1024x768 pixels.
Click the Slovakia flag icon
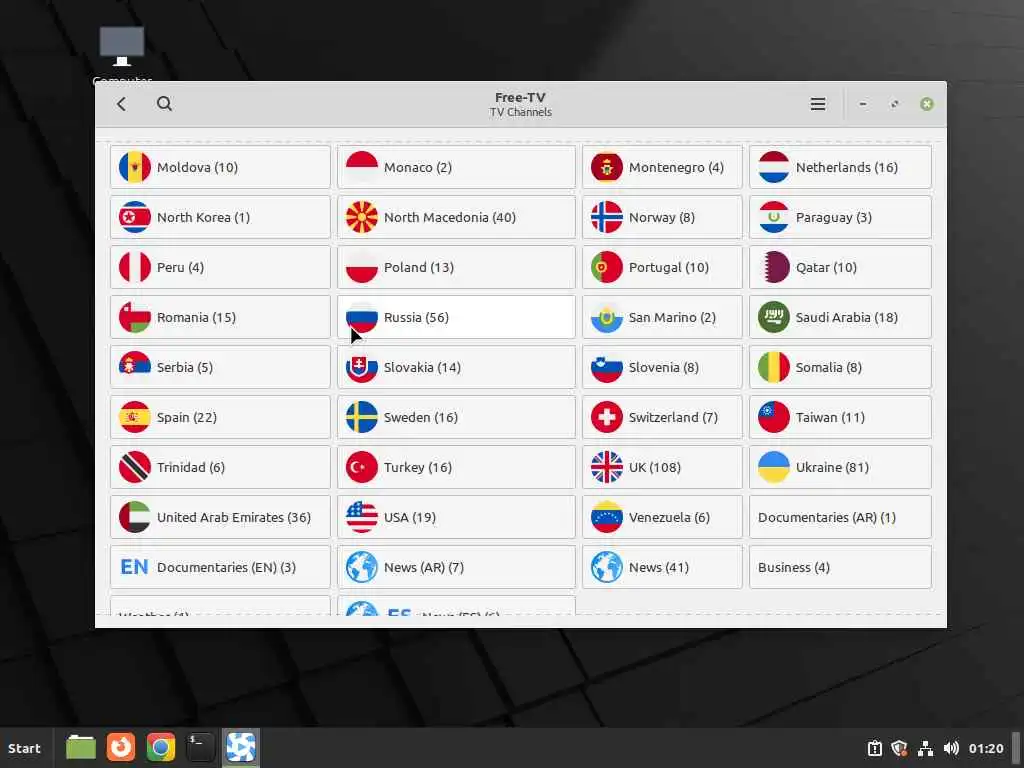click(362, 367)
